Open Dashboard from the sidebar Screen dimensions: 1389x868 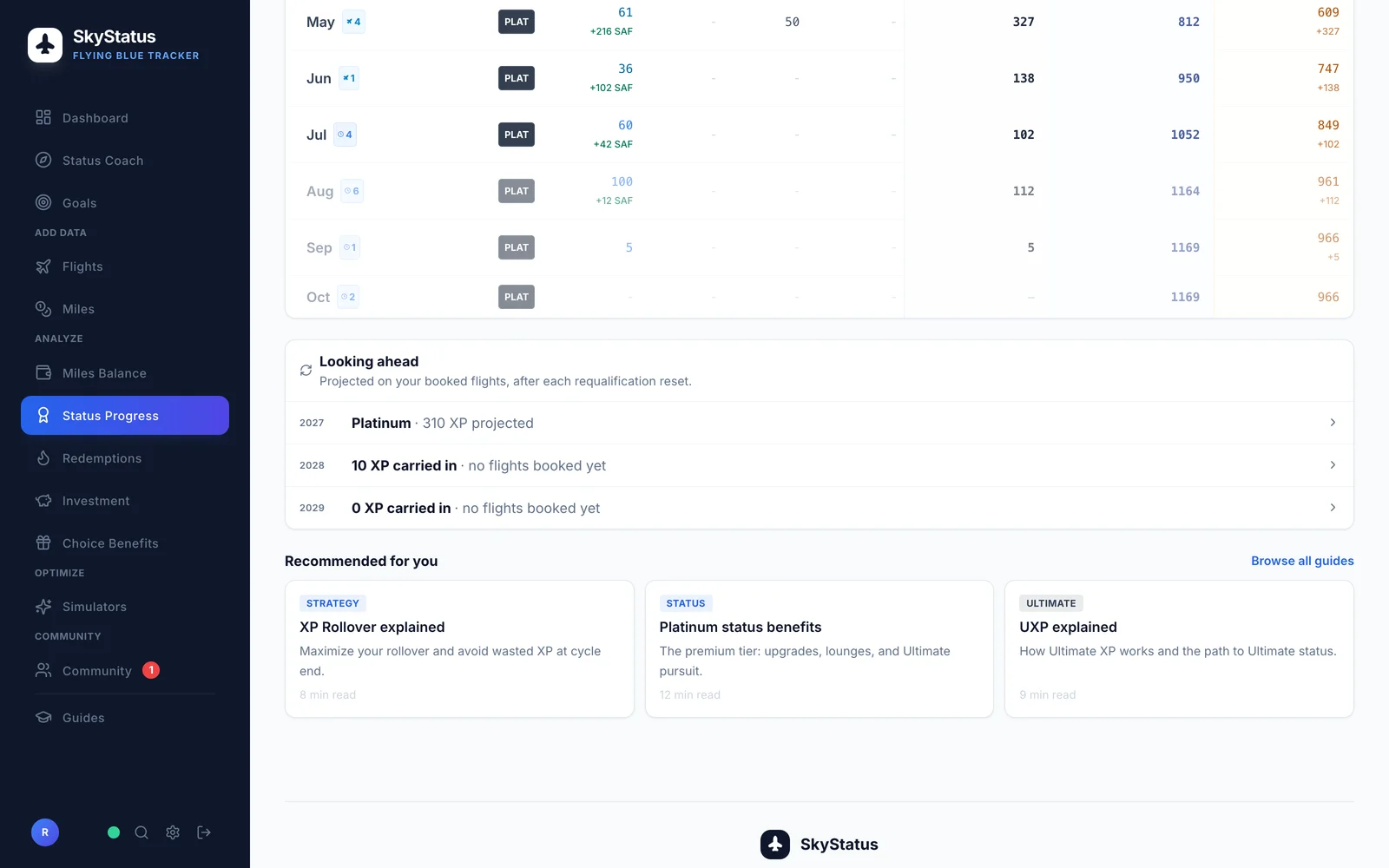(125, 118)
